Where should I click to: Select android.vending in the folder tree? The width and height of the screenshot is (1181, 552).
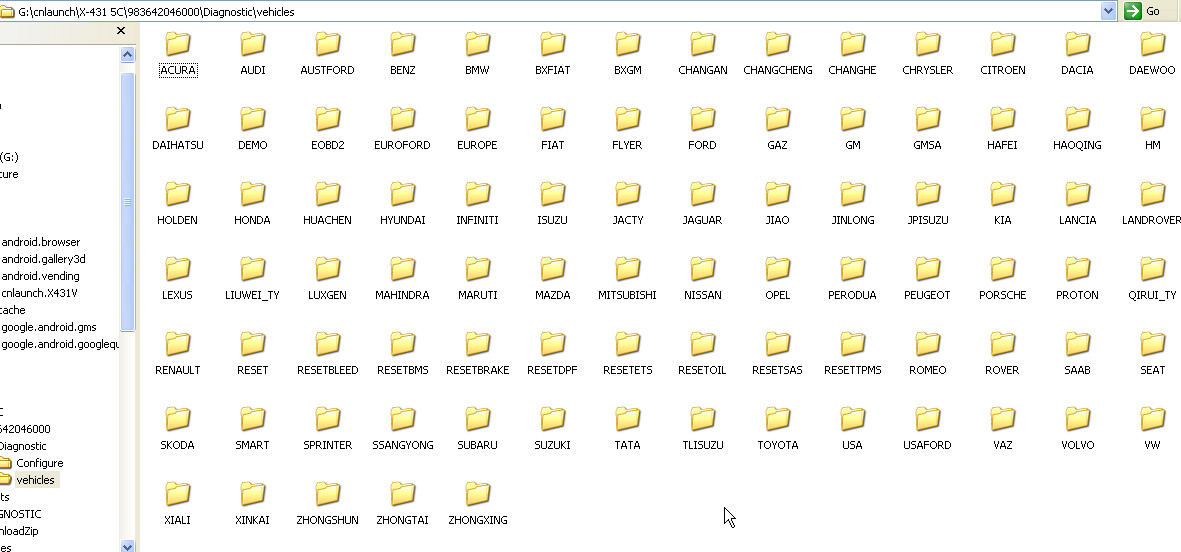[x=40, y=276]
